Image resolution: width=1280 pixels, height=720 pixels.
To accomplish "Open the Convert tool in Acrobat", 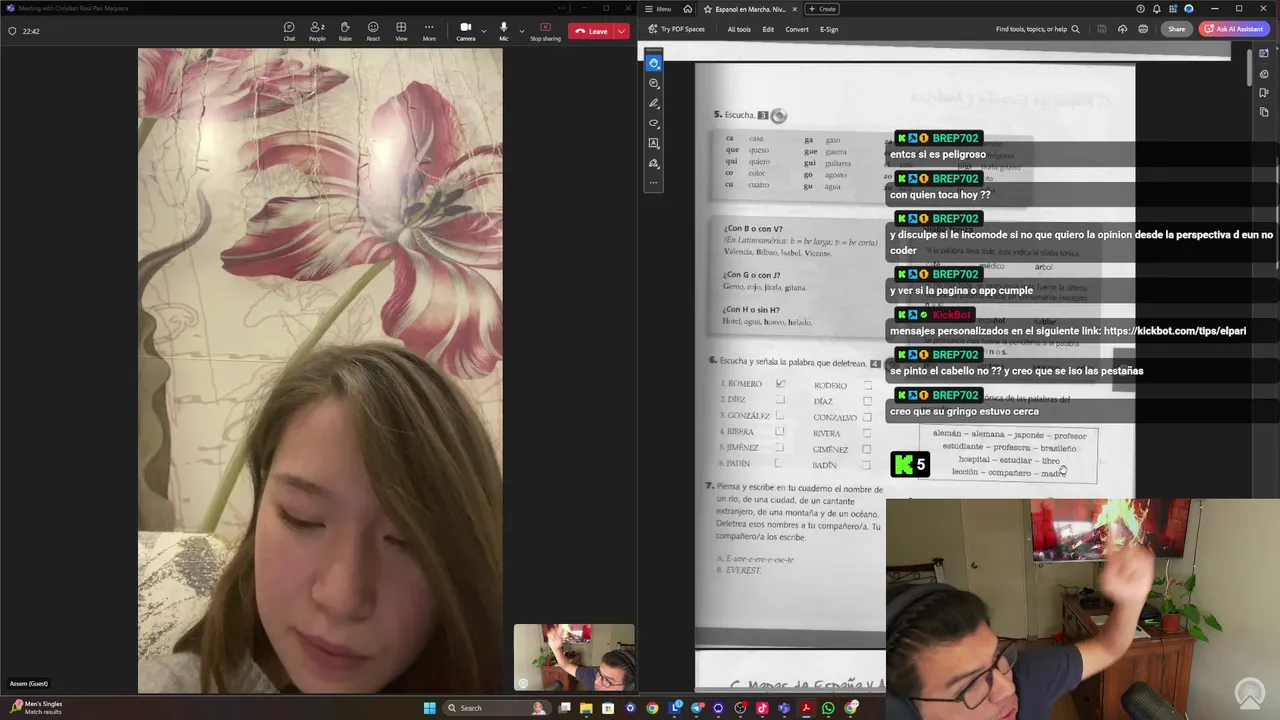I will point(797,29).
